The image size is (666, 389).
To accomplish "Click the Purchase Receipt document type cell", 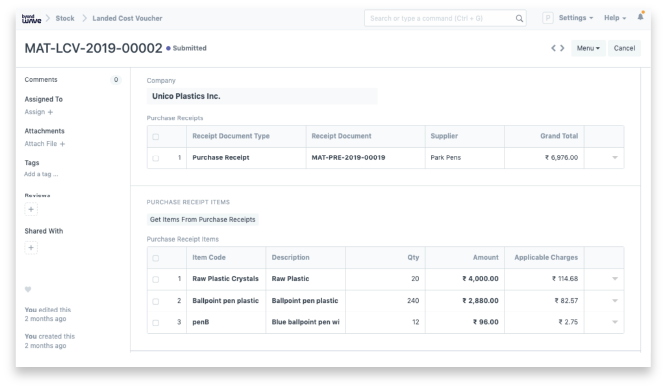I will point(246,158).
